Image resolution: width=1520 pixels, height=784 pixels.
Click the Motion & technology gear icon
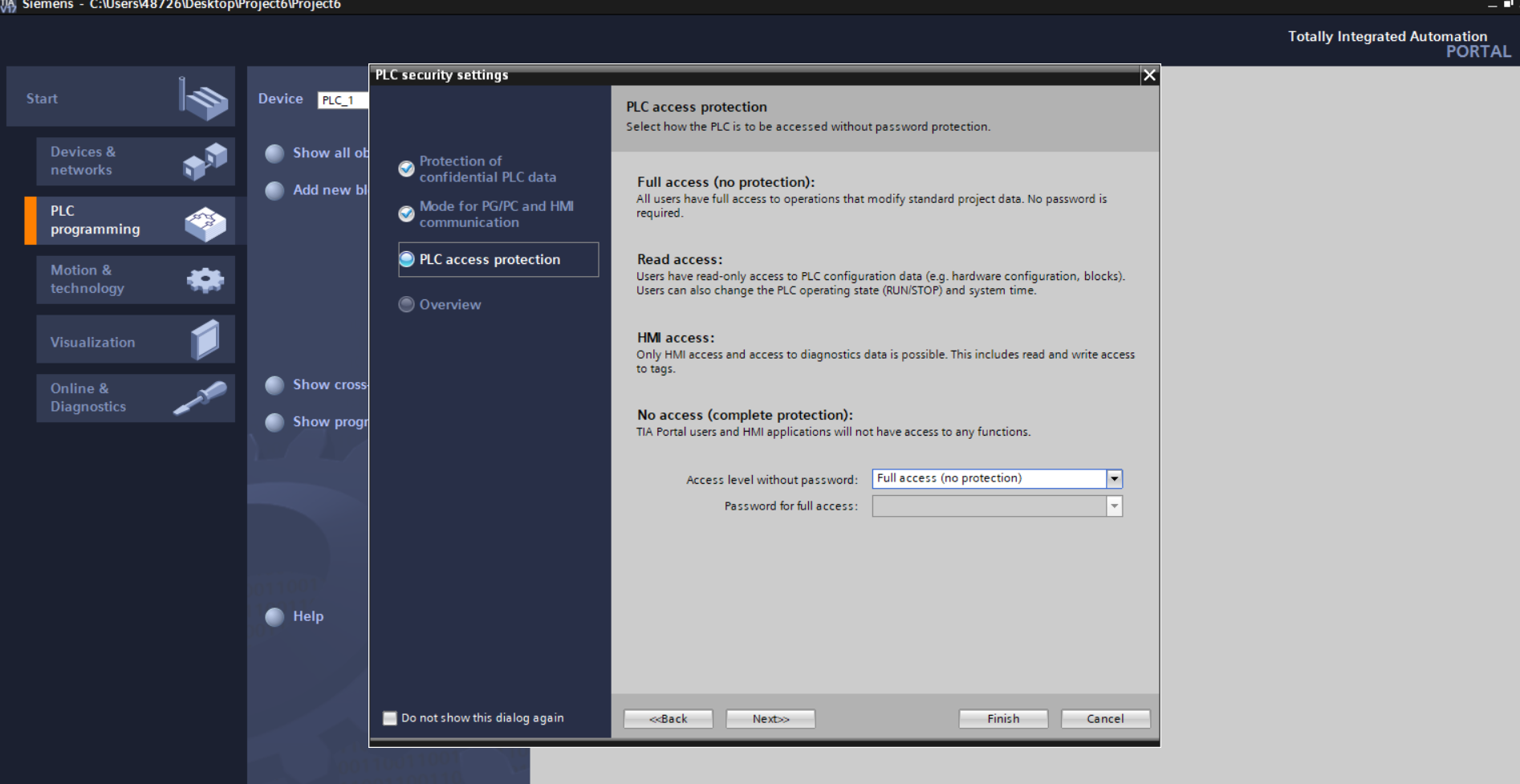(x=205, y=280)
